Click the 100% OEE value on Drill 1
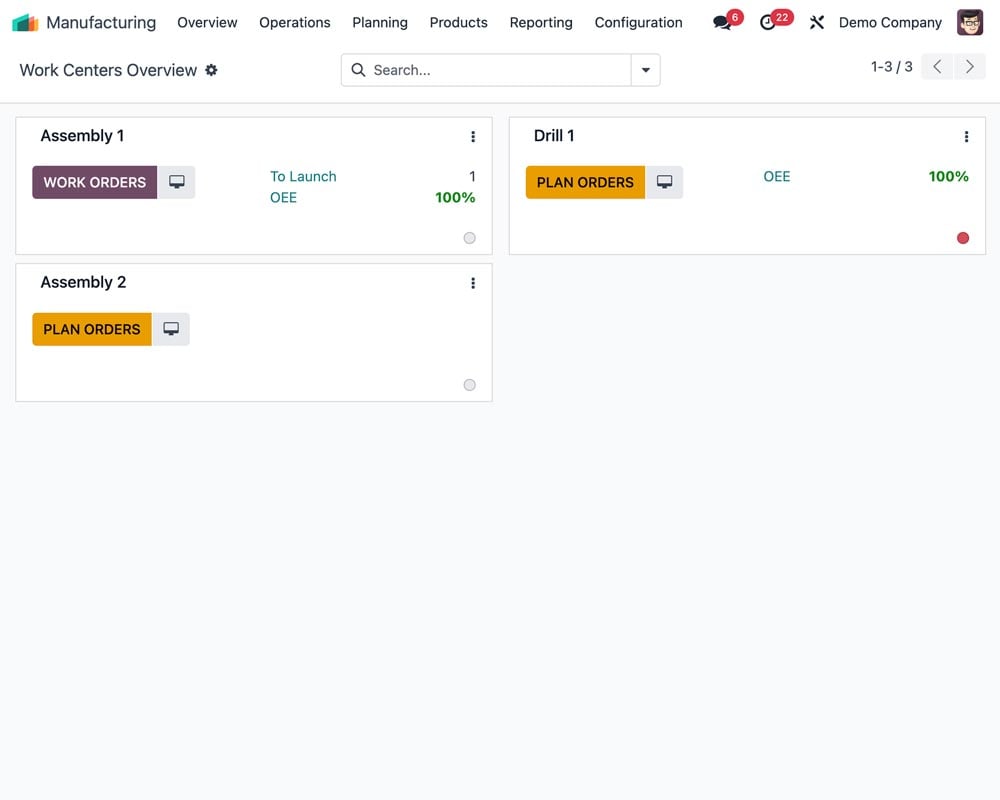The width and height of the screenshot is (1000, 800). tap(948, 176)
